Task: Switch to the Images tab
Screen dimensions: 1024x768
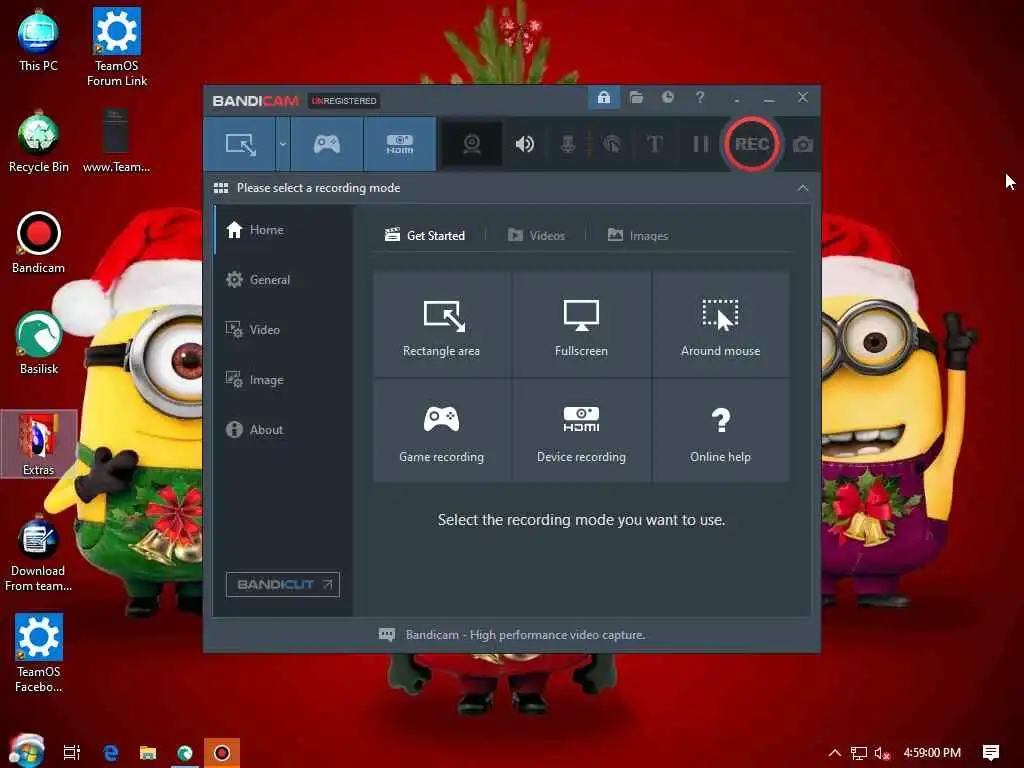Action: click(x=638, y=235)
